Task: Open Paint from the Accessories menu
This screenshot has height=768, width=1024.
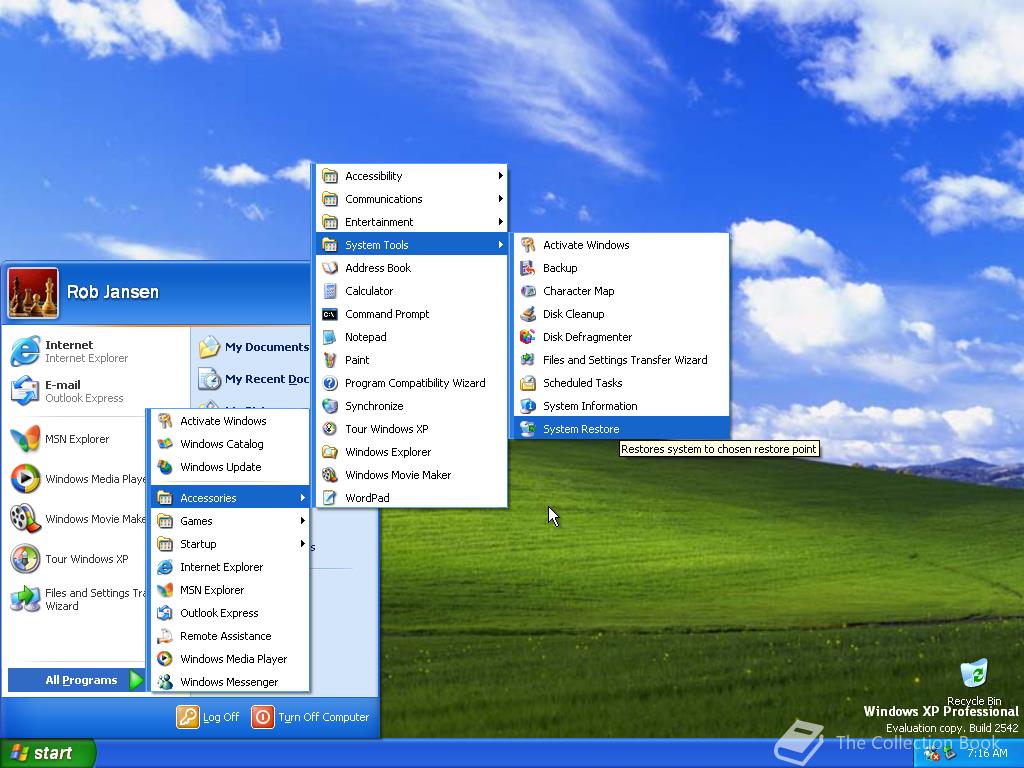Action: pyautogui.click(x=355, y=360)
